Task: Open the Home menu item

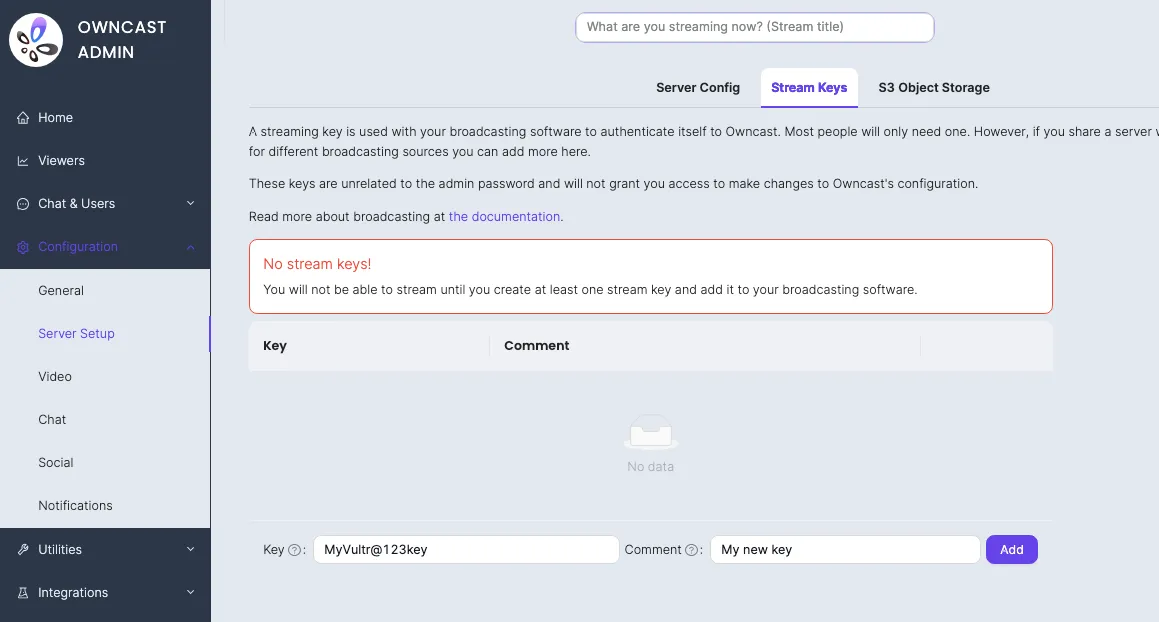Action: coord(105,118)
